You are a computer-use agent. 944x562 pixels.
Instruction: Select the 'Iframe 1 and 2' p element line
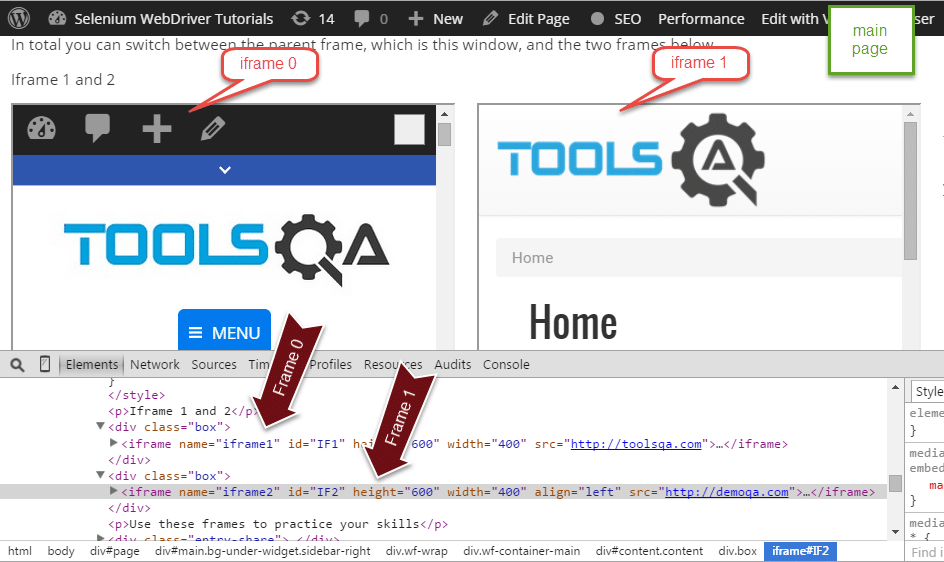click(x=183, y=411)
